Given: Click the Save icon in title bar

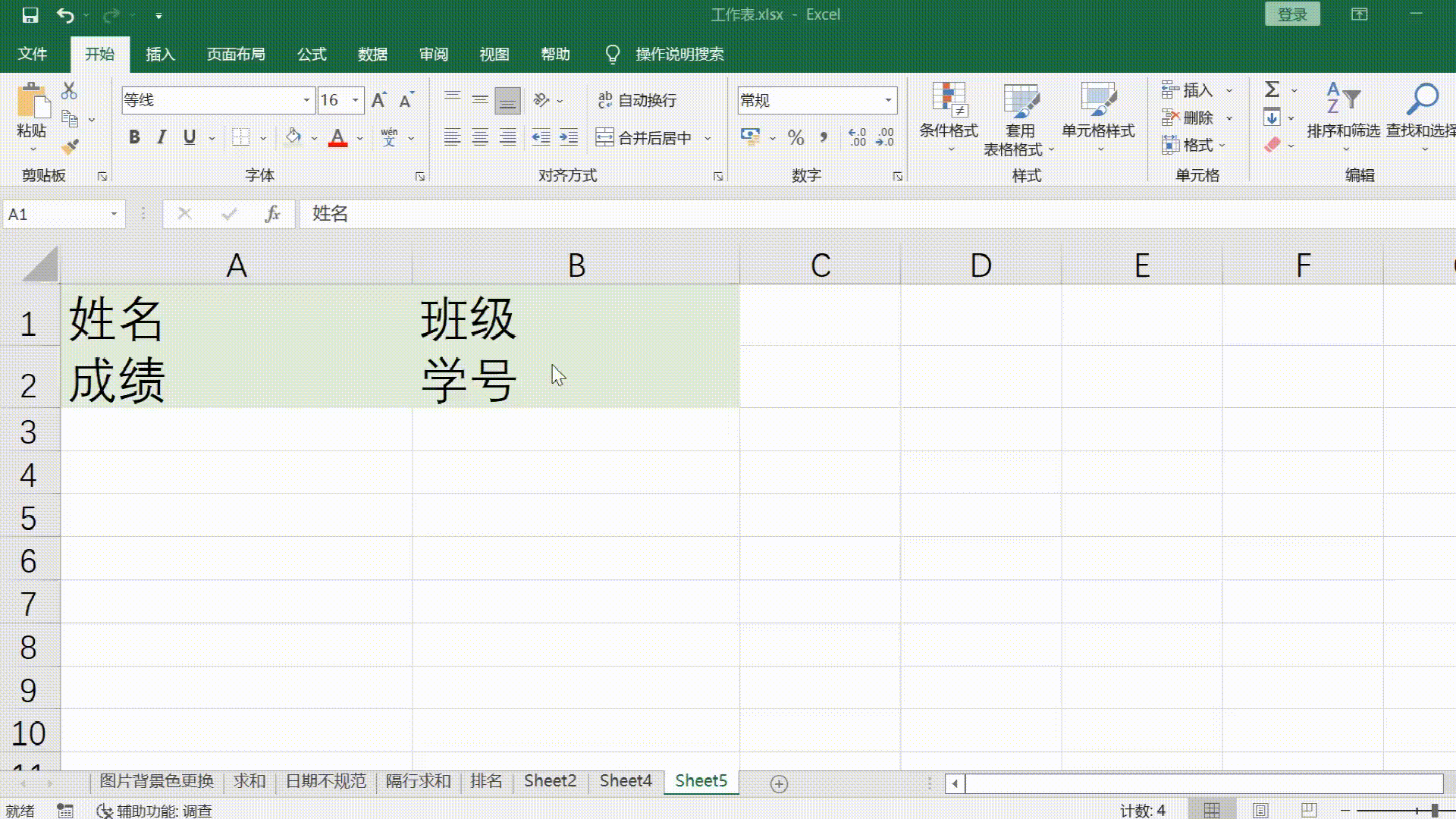Looking at the screenshot, I should pyautogui.click(x=30, y=15).
